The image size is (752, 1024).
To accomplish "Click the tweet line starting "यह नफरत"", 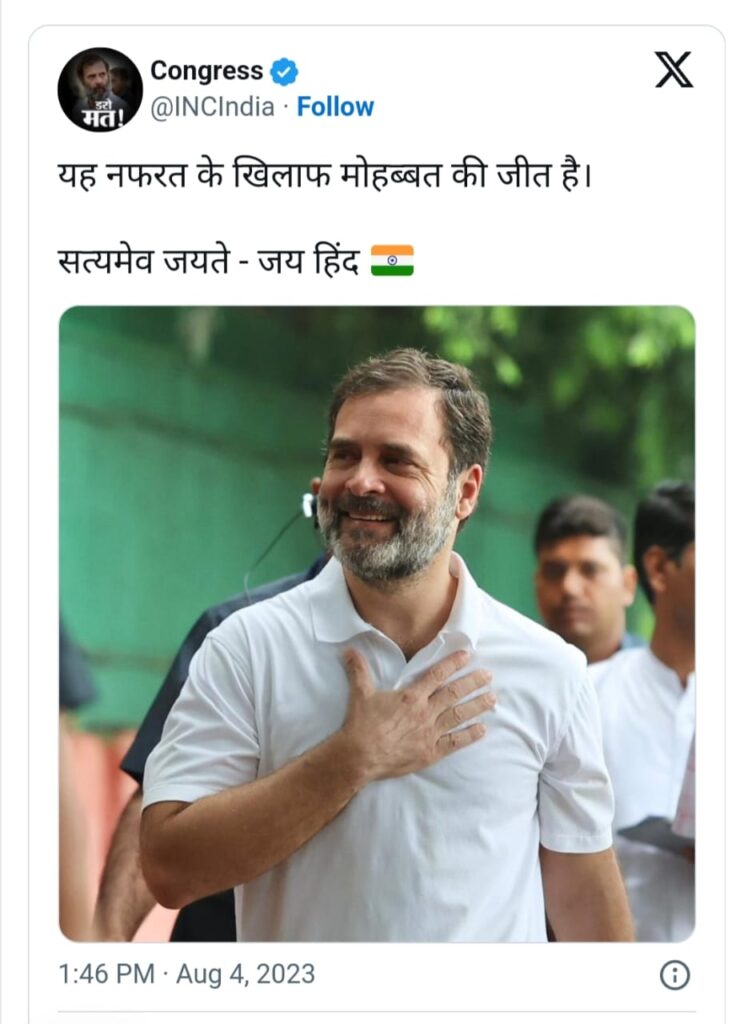I will point(324,177).
